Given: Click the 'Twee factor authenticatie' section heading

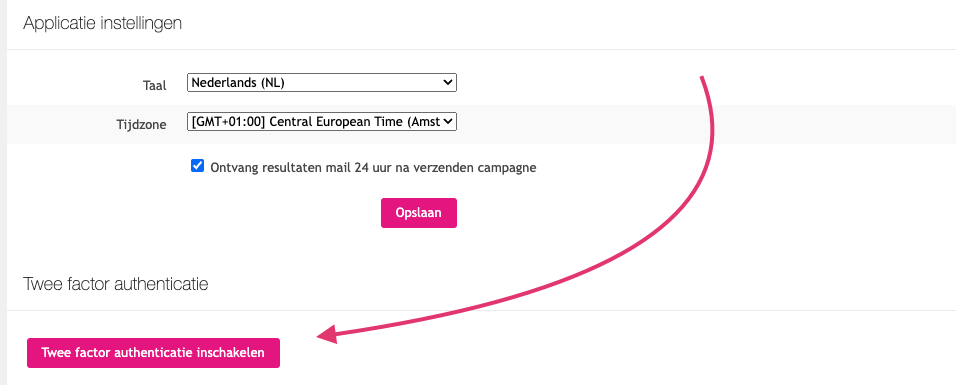Looking at the screenshot, I should 116,284.
